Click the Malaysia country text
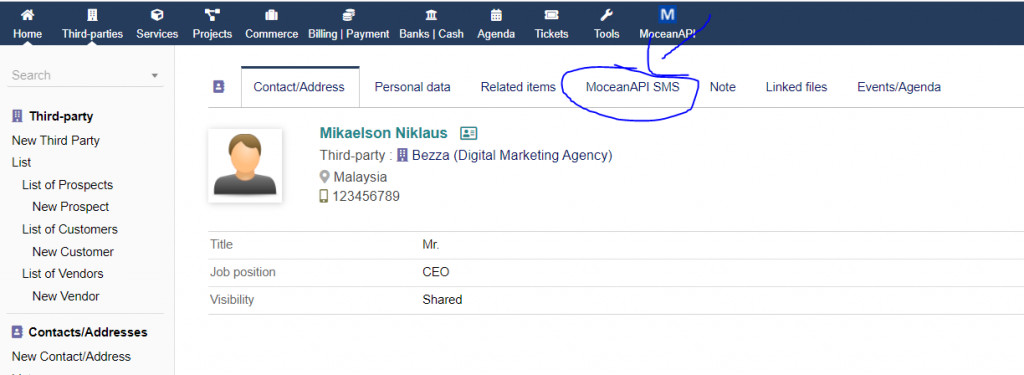 [x=360, y=177]
